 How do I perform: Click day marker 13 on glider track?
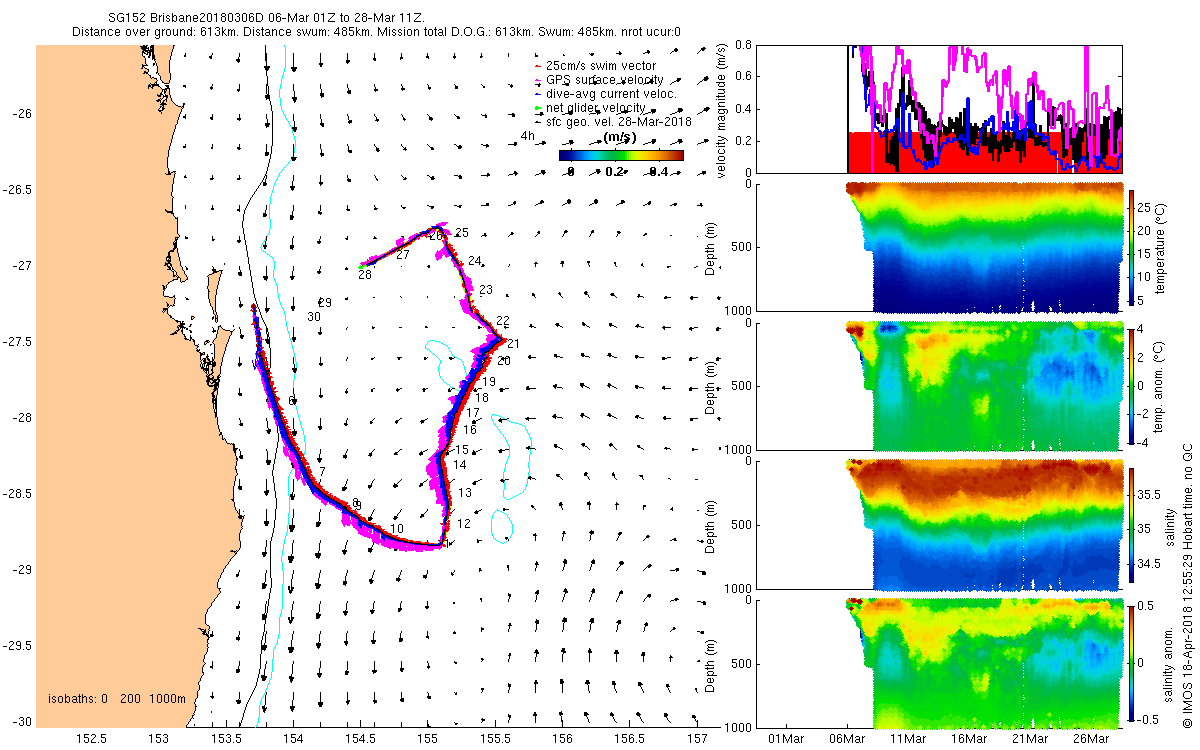click(465, 494)
